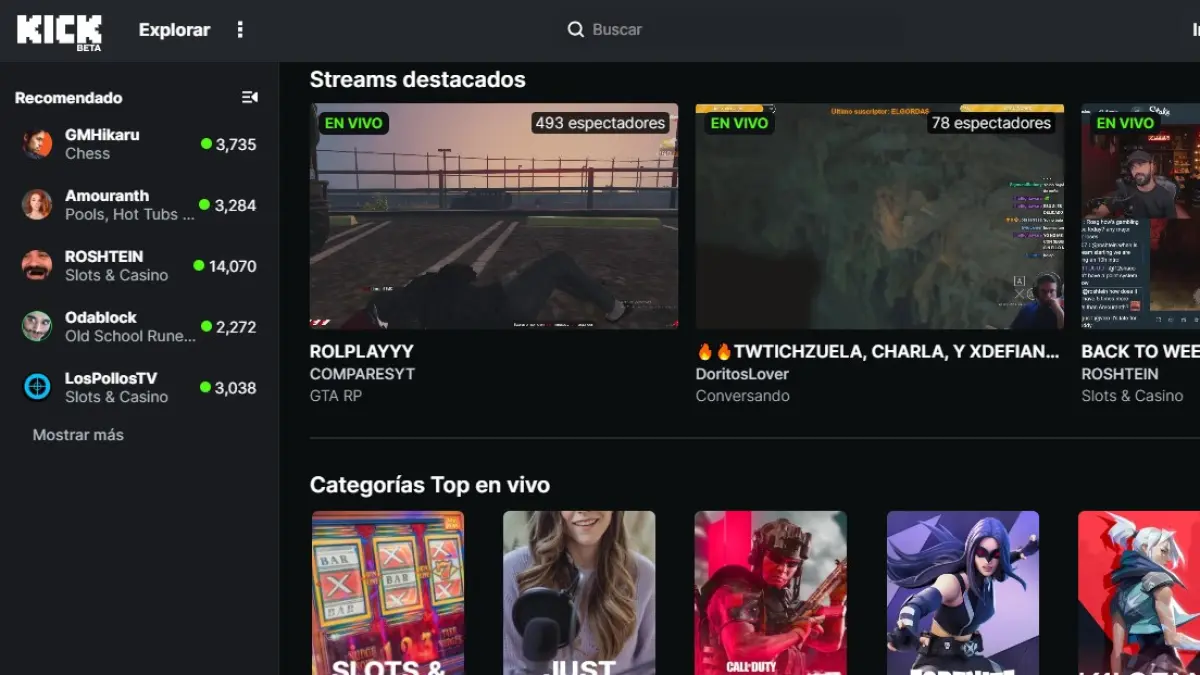Open GMHikaru's channel avatar
Image resolution: width=1200 pixels, height=675 pixels.
(37, 144)
